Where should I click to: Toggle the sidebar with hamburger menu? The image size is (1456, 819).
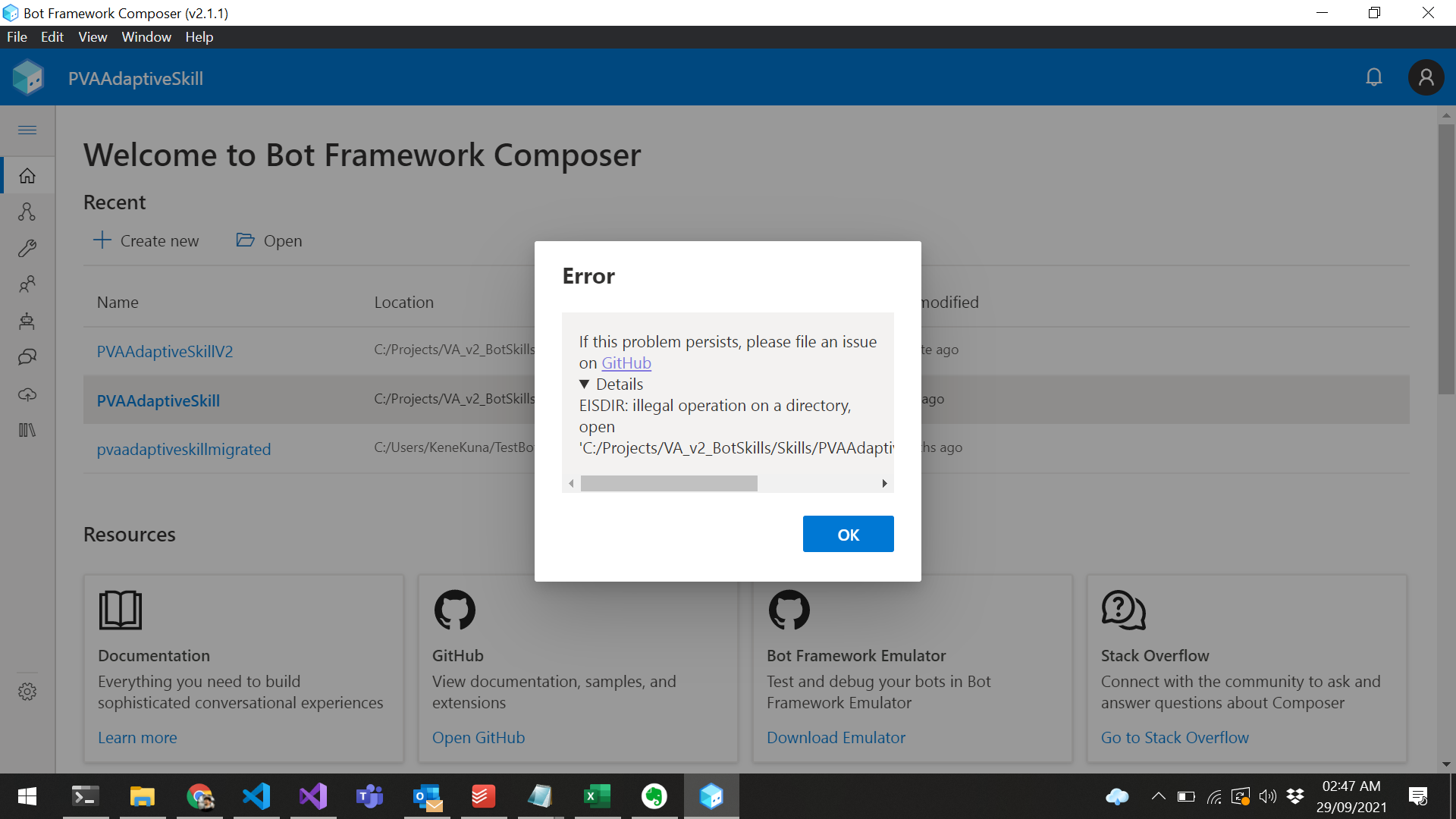pos(27,130)
